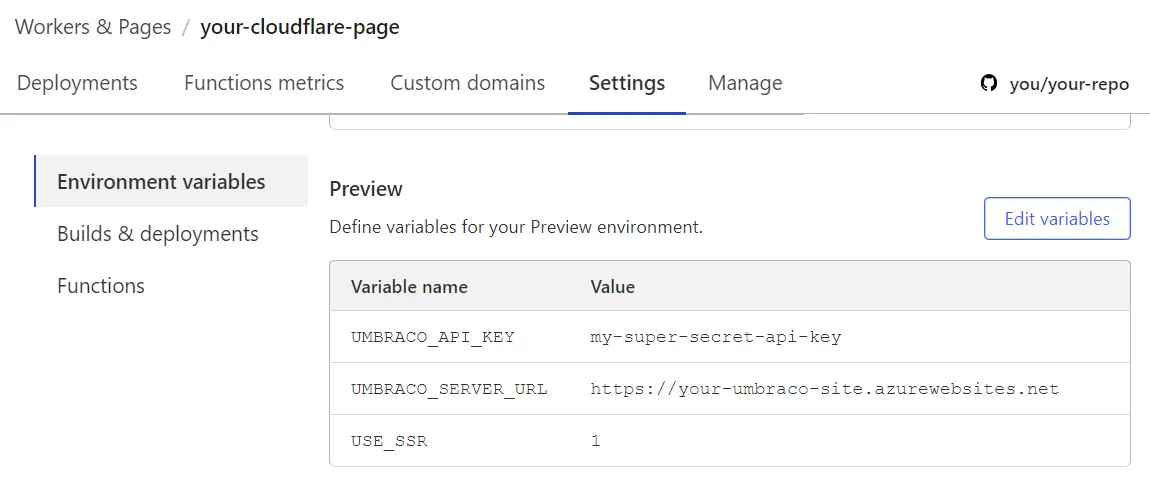The width and height of the screenshot is (1150, 482).
Task: Open the Functions metrics tab
Action: pyautogui.click(x=264, y=83)
